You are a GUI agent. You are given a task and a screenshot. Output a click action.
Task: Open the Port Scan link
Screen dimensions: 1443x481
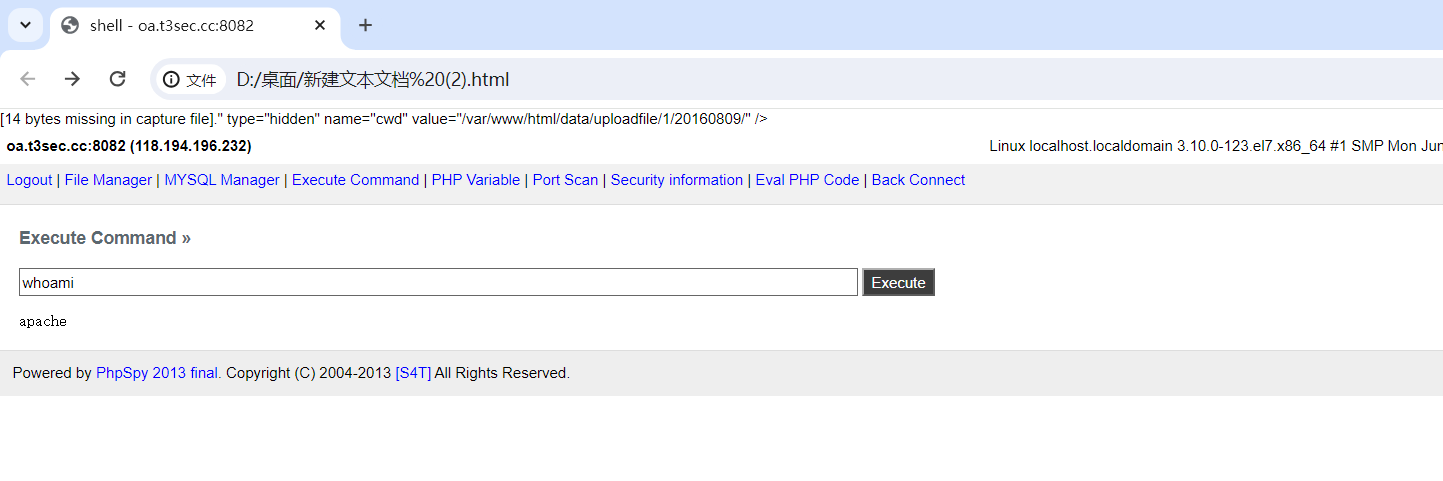point(565,180)
